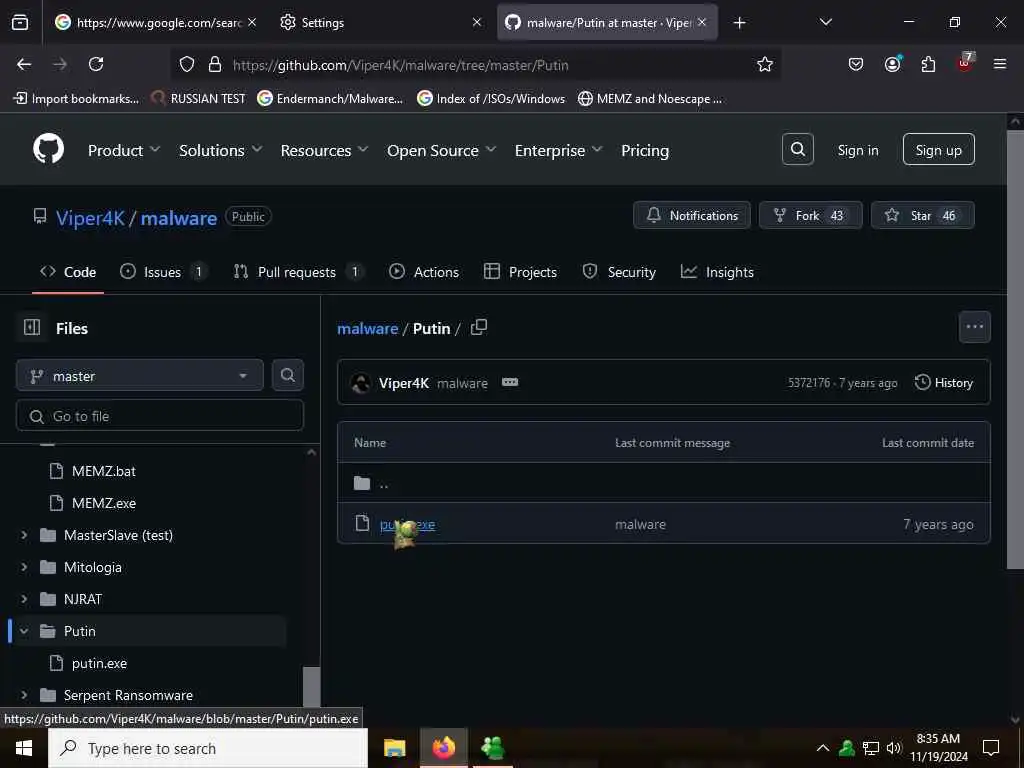Viewport: 1024px width, 768px height.
Task: Open notification center in taskbar
Action: (991, 748)
